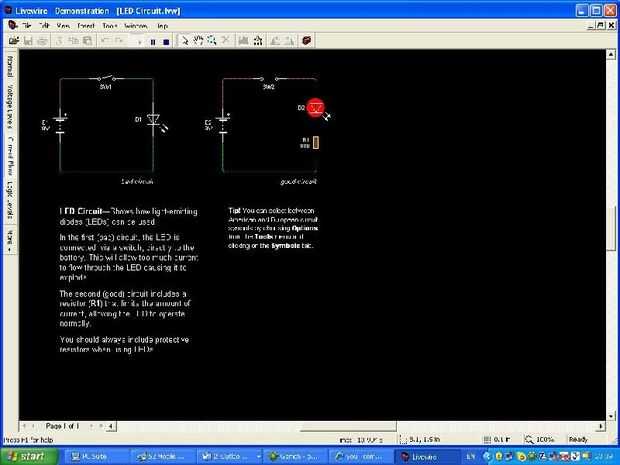Toggle switch SW2 in the good circuit
This screenshot has width=620, height=465.
[x=269, y=79]
